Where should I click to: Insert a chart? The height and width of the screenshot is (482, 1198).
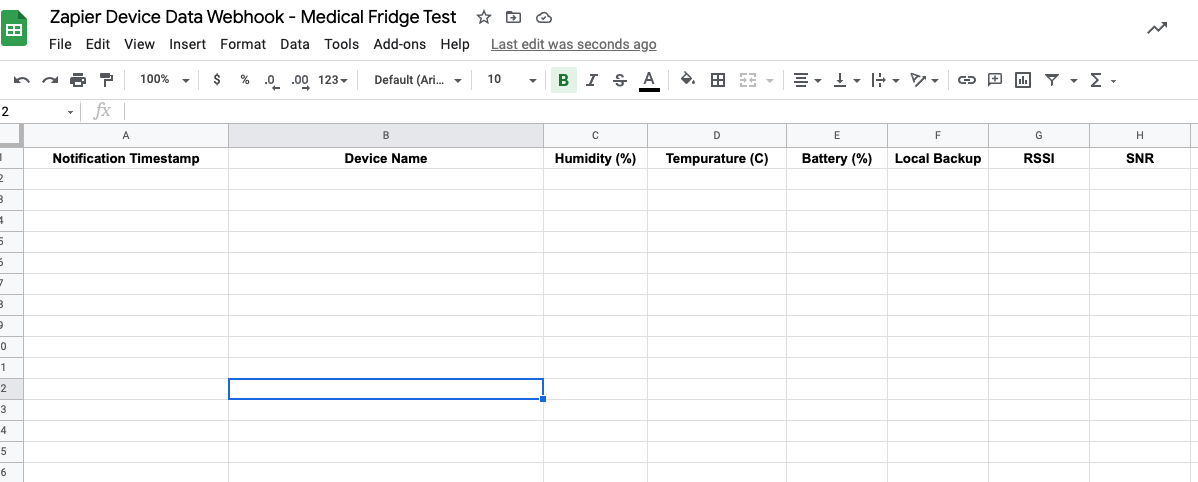pos(1023,79)
